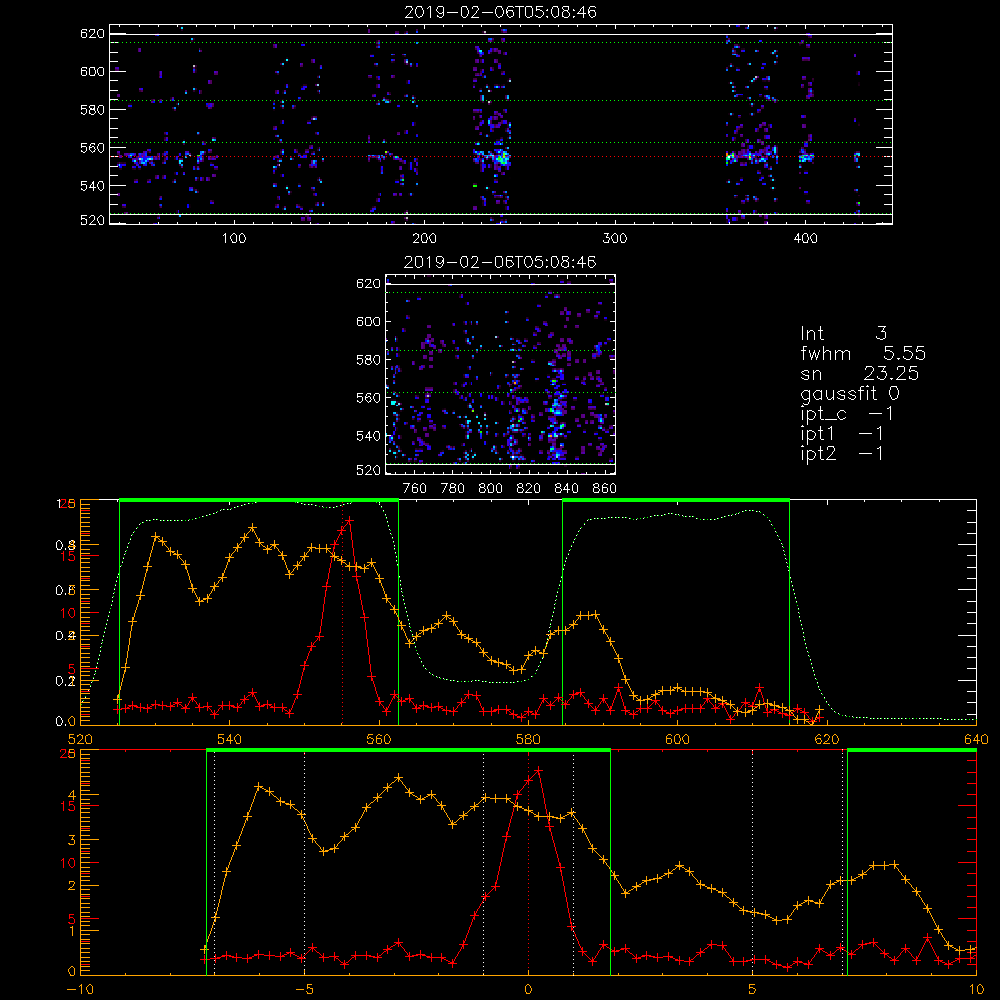This screenshot has height=1000, width=1000.
Task: Click the '100' x-axis tick label
Action: pyautogui.click(x=234, y=239)
